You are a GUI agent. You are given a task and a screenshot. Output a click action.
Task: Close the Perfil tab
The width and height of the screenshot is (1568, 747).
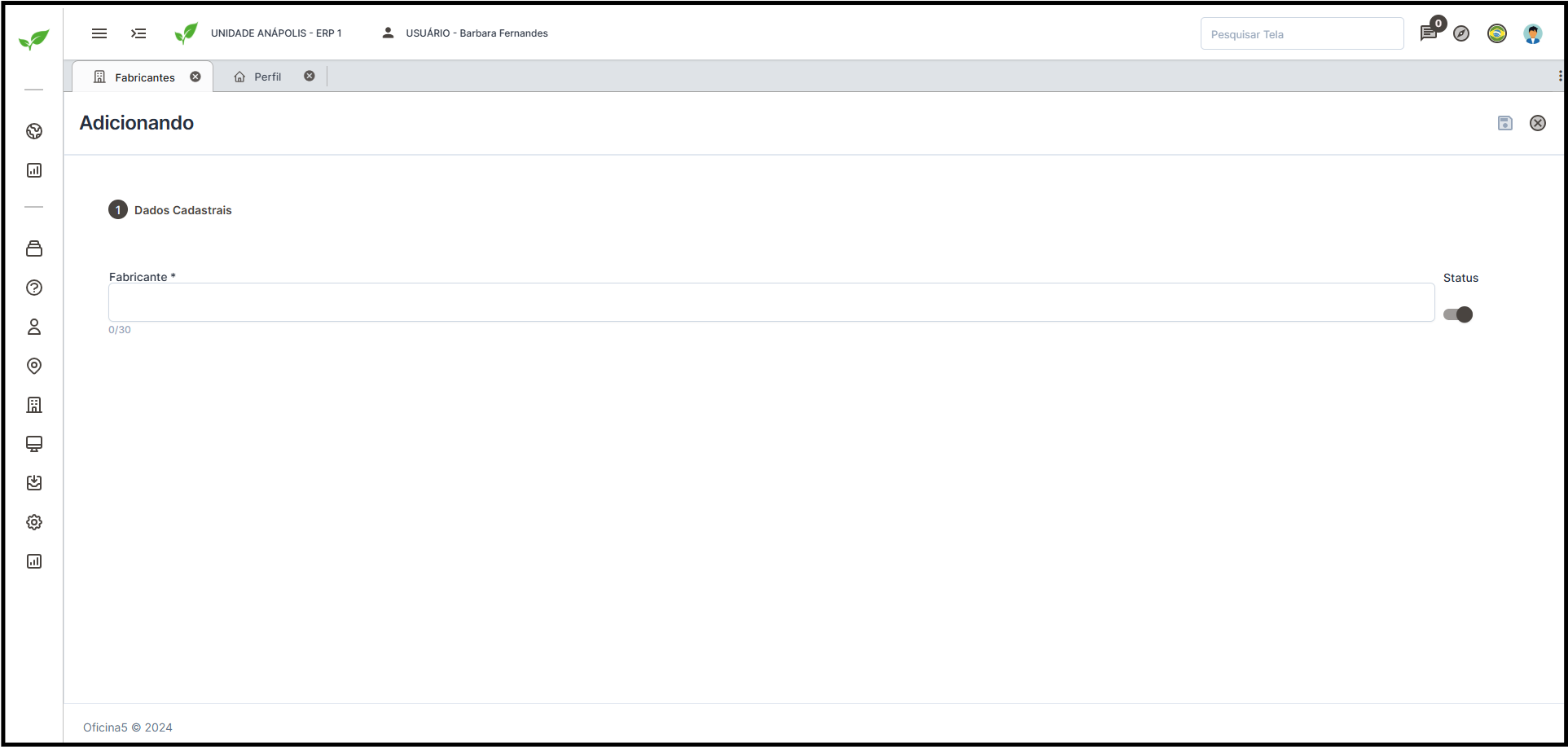310,76
